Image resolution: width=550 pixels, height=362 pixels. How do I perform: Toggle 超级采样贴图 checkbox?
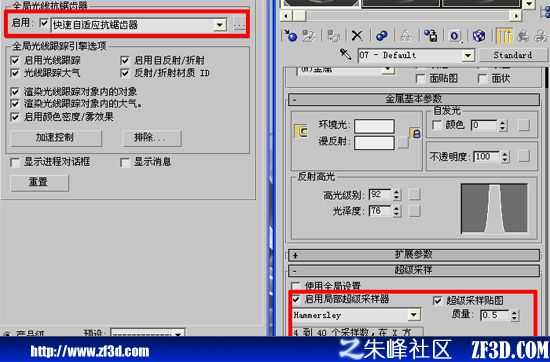437,301
